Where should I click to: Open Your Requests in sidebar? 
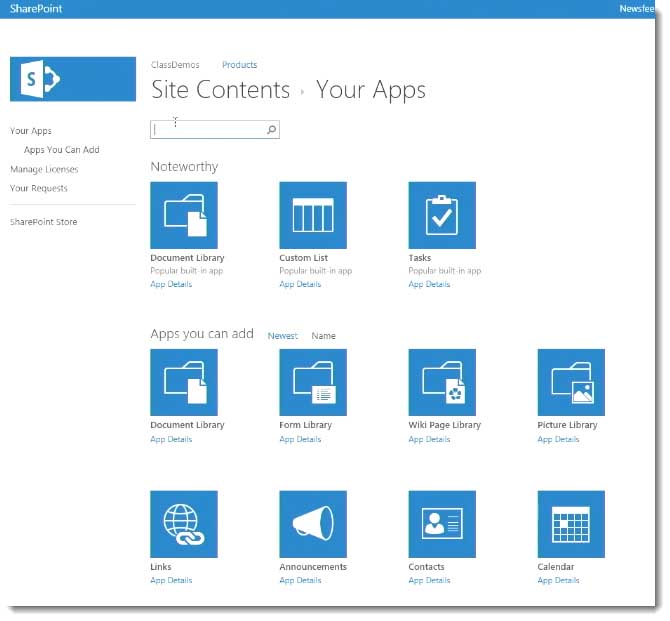point(38,188)
